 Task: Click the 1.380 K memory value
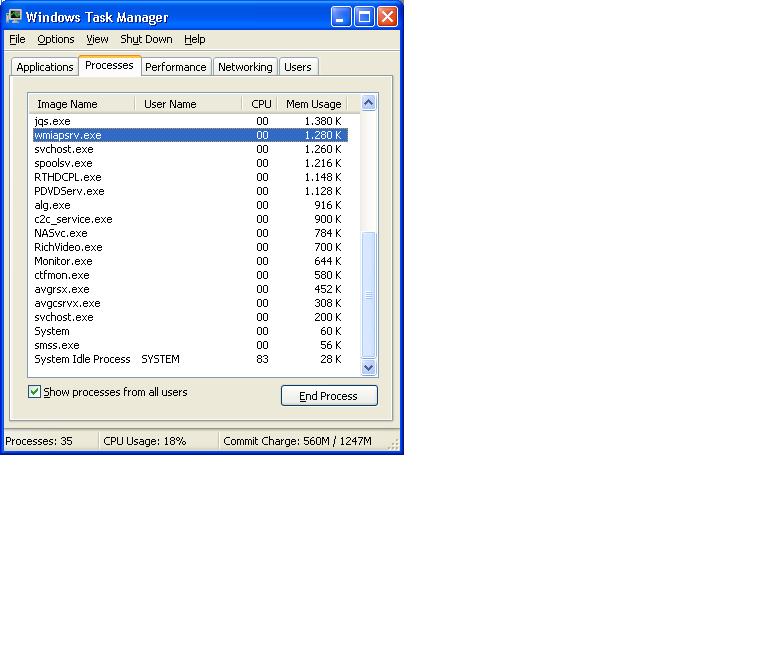tap(323, 121)
